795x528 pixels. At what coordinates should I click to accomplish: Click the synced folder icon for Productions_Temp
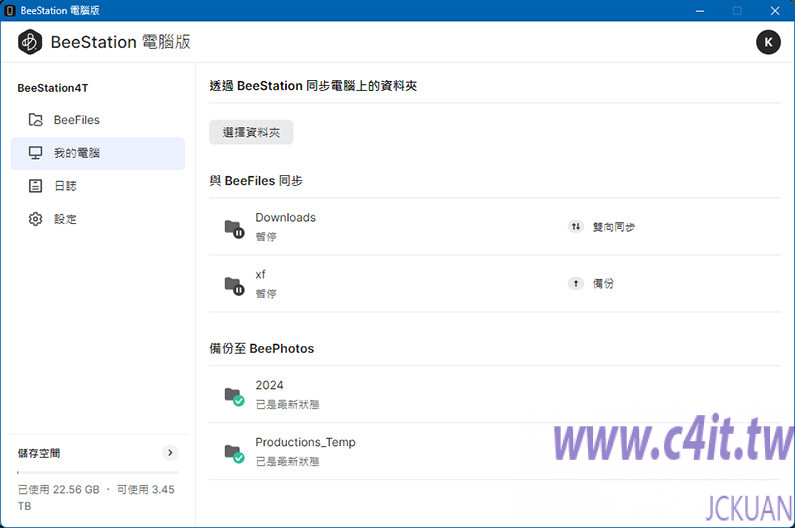click(x=234, y=454)
